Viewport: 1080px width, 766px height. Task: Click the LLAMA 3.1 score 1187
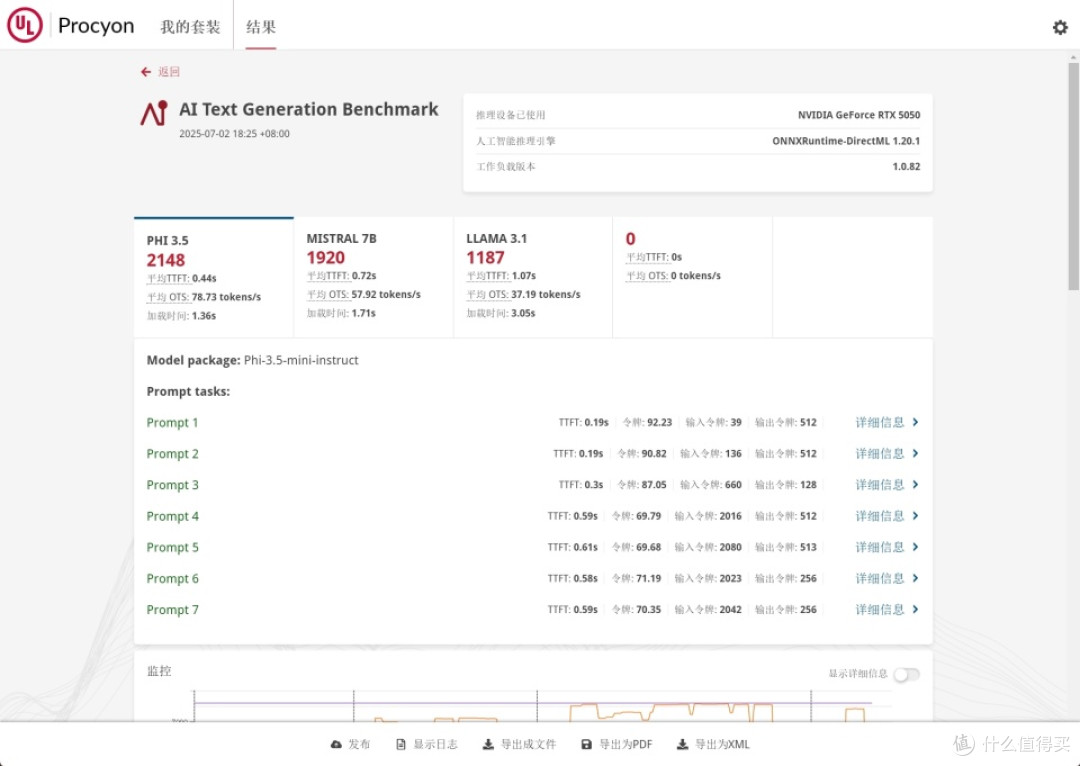pyautogui.click(x=486, y=258)
